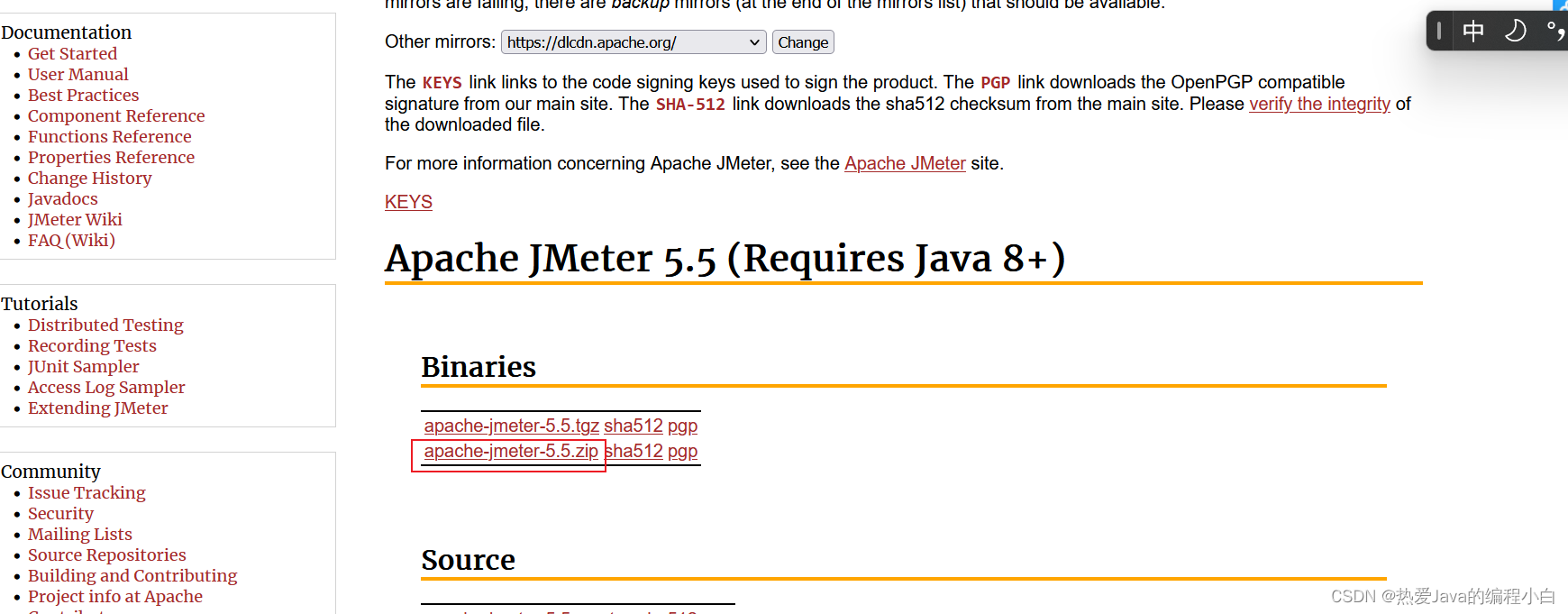This screenshot has height=614, width=1568.
Task: Open pgp link for tgz binary
Action: (x=682, y=426)
